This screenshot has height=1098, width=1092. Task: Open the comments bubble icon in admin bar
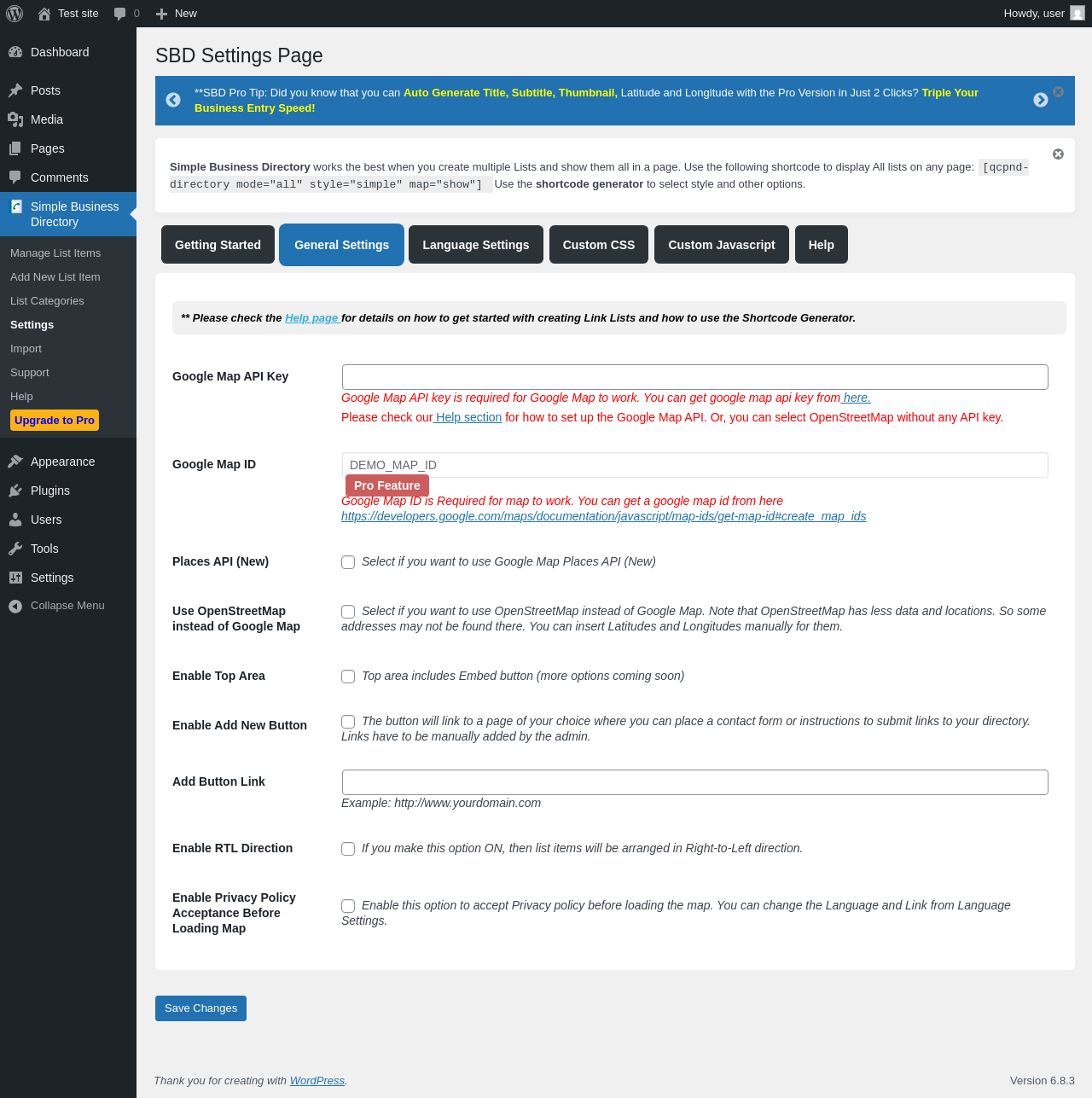tap(120, 14)
